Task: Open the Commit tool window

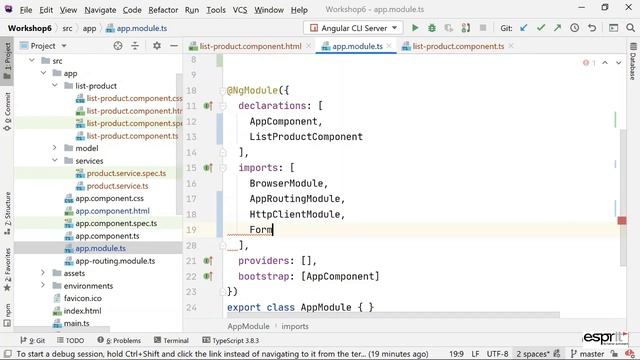Action: (7, 111)
